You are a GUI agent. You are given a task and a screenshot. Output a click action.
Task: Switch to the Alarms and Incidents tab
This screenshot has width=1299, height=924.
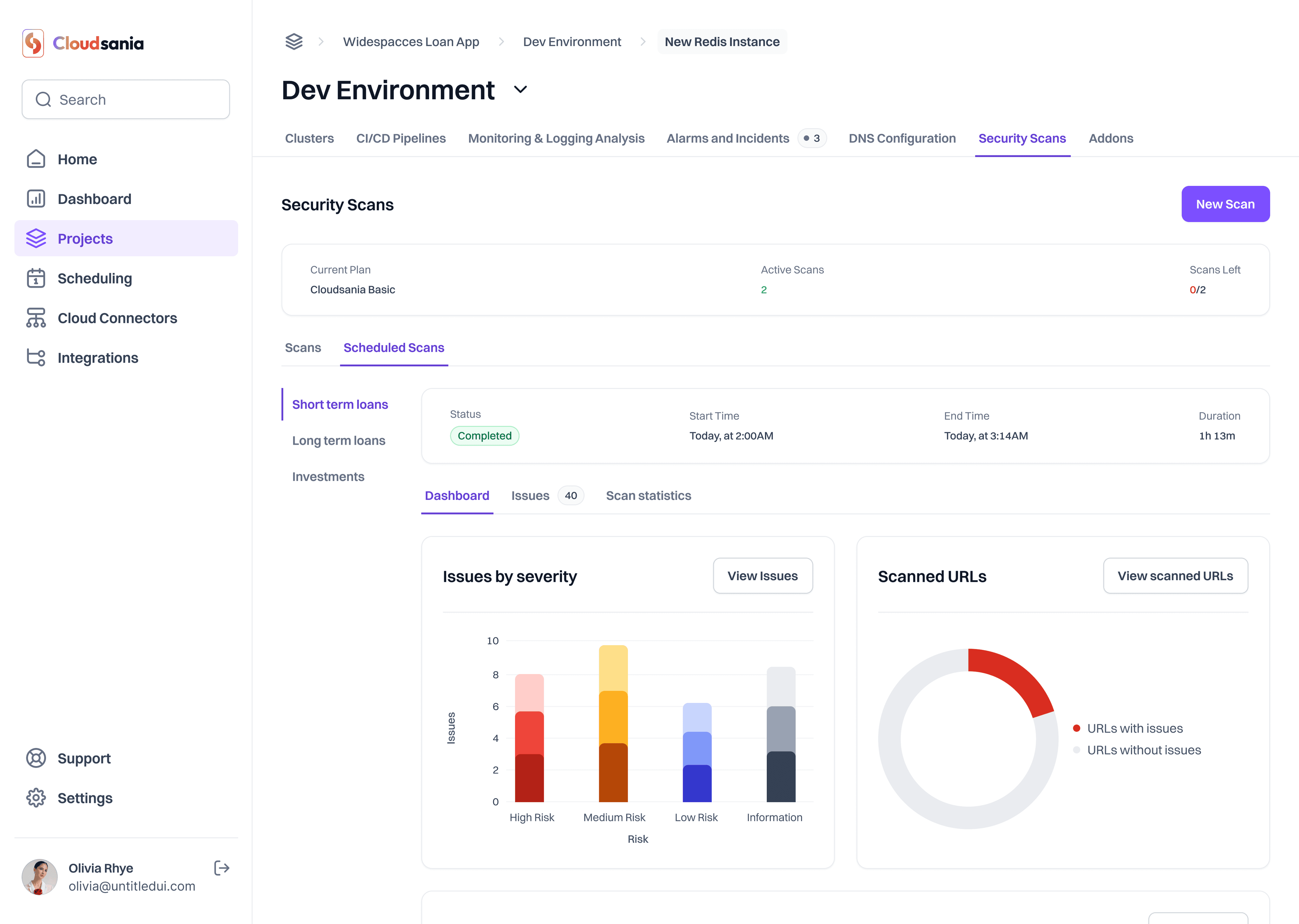point(728,138)
